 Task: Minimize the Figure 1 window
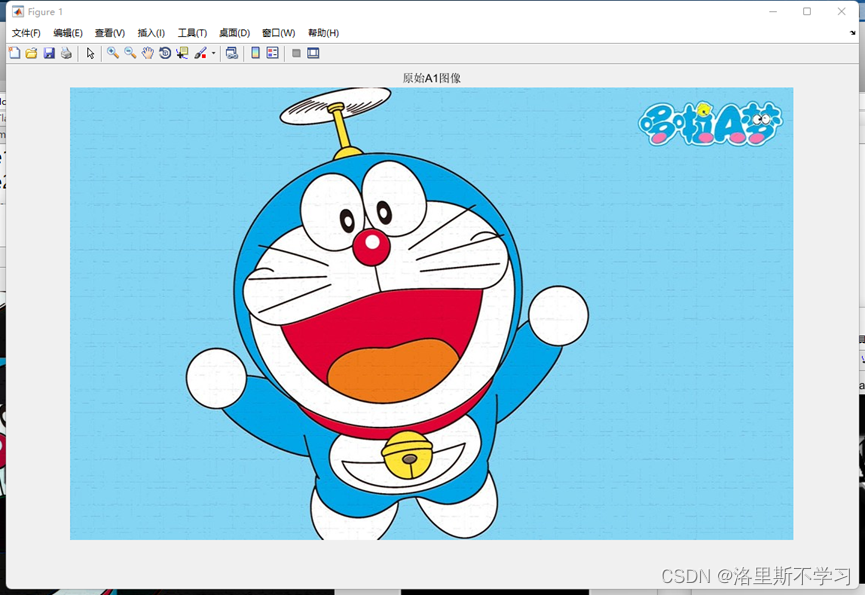coord(773,12)
